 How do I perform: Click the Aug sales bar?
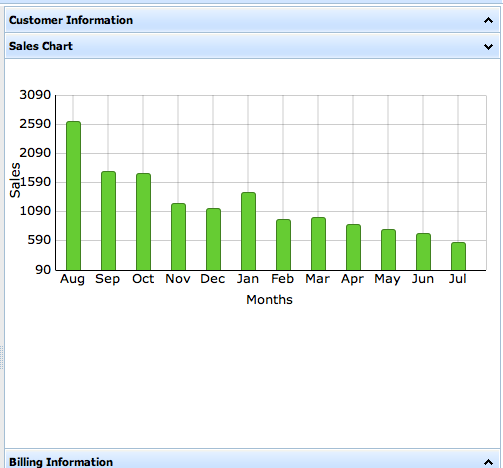pyautogui.click(x=73, y=196)
